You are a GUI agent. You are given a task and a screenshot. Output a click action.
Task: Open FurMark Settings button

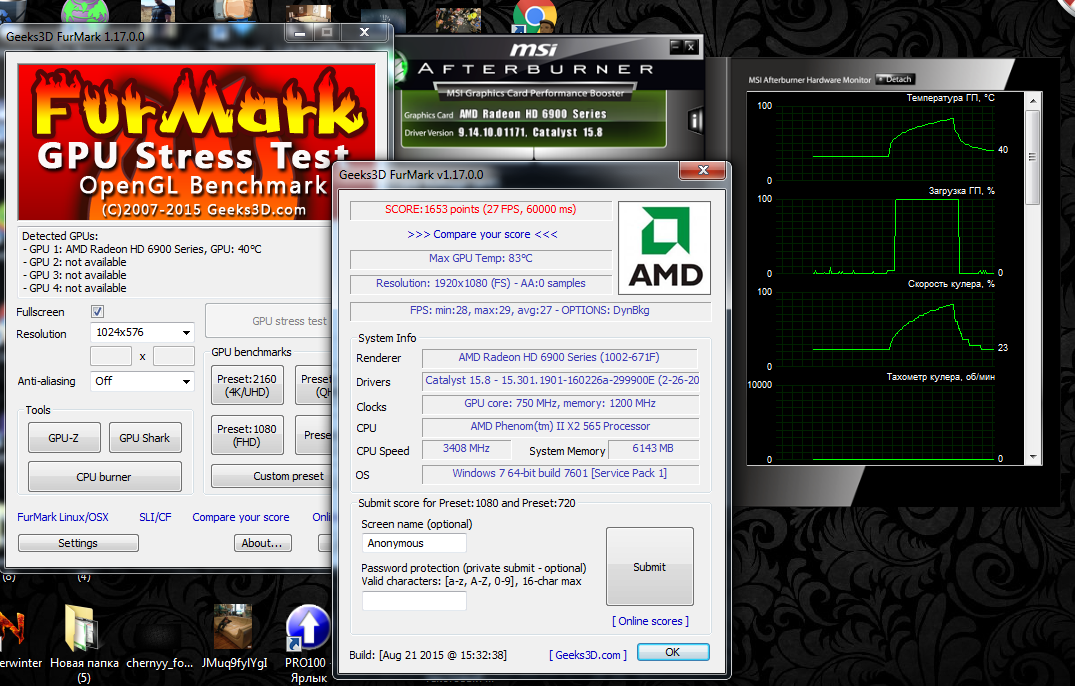coord(78,543)
